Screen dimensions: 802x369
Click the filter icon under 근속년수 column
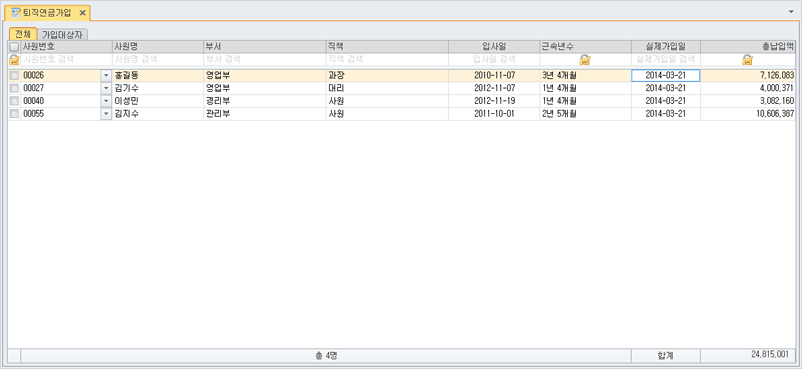coord(585,60)
